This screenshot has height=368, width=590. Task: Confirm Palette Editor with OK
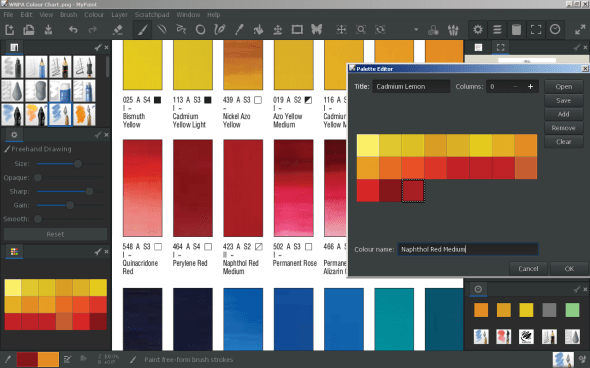point(569,269)
